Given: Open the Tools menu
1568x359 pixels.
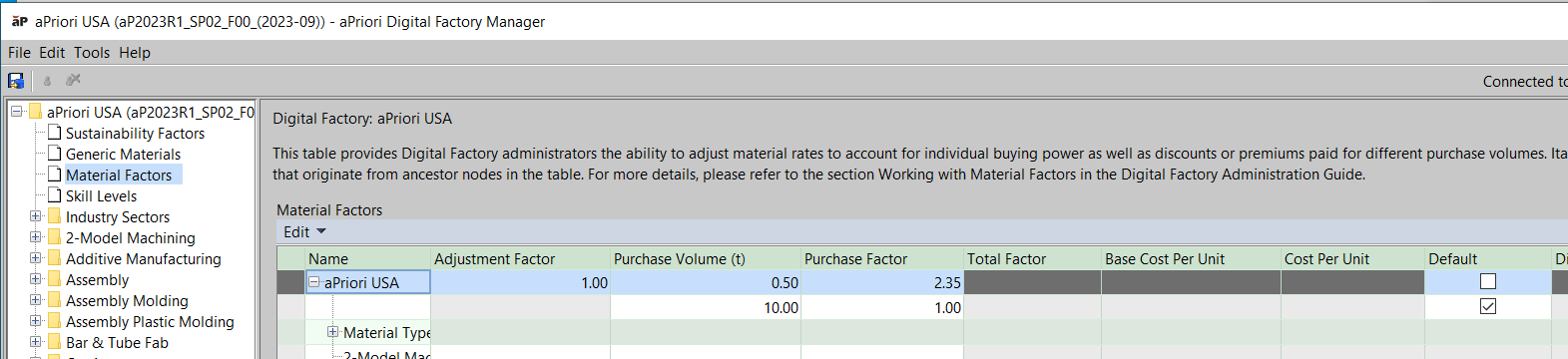Looking at the screenshot, I should pyautogui.click(x=92, y=53).
